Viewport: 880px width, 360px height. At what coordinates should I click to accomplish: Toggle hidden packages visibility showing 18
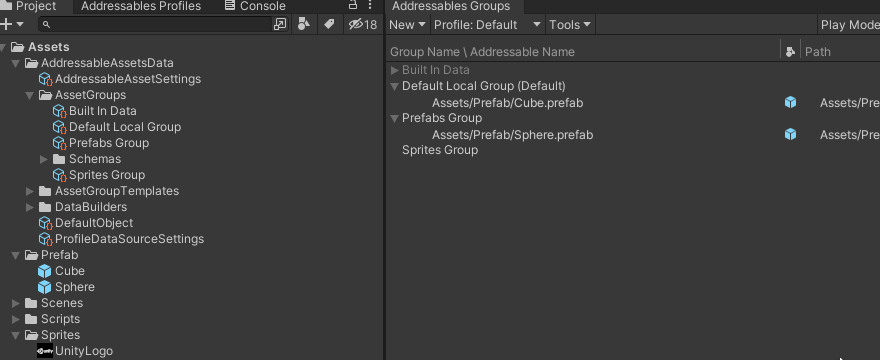pyautogui.click(x=363, y=24)
